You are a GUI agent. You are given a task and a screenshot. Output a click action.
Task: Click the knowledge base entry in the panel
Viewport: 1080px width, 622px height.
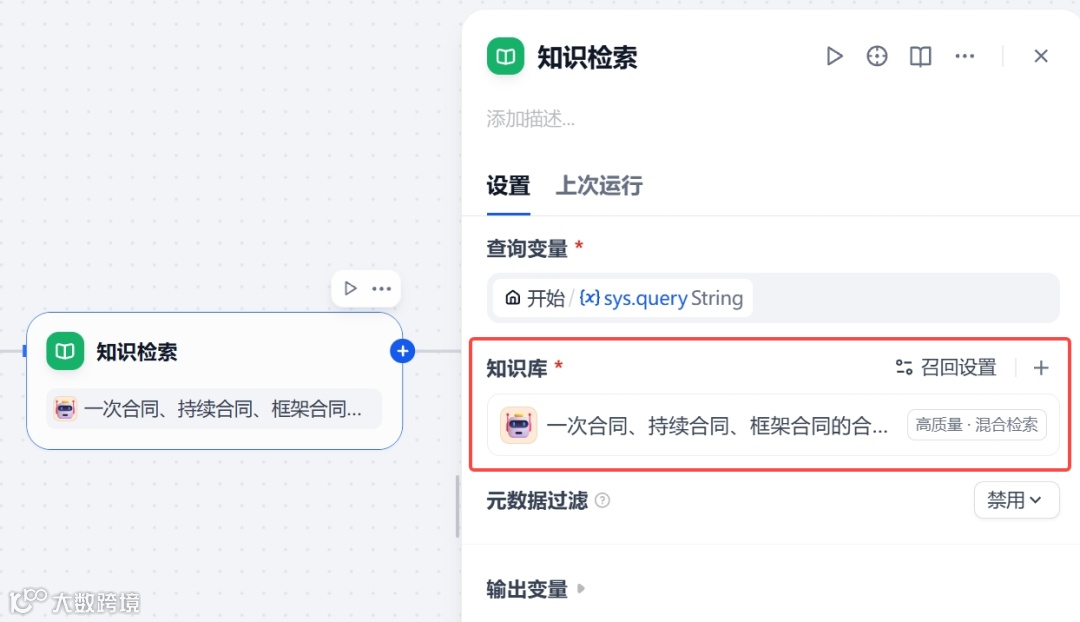pos(700,425)
